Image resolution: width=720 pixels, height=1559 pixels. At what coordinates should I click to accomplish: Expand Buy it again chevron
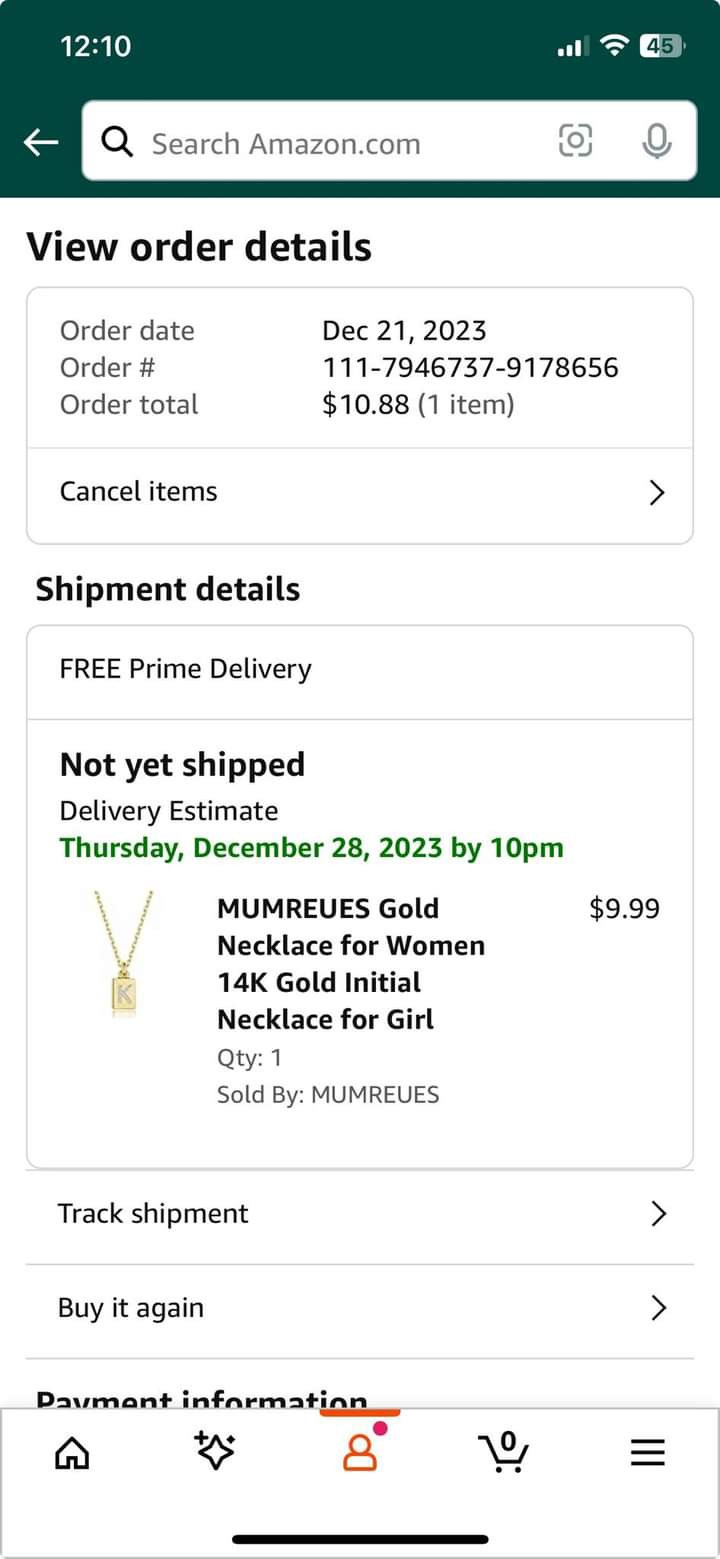click(658, 1308)
